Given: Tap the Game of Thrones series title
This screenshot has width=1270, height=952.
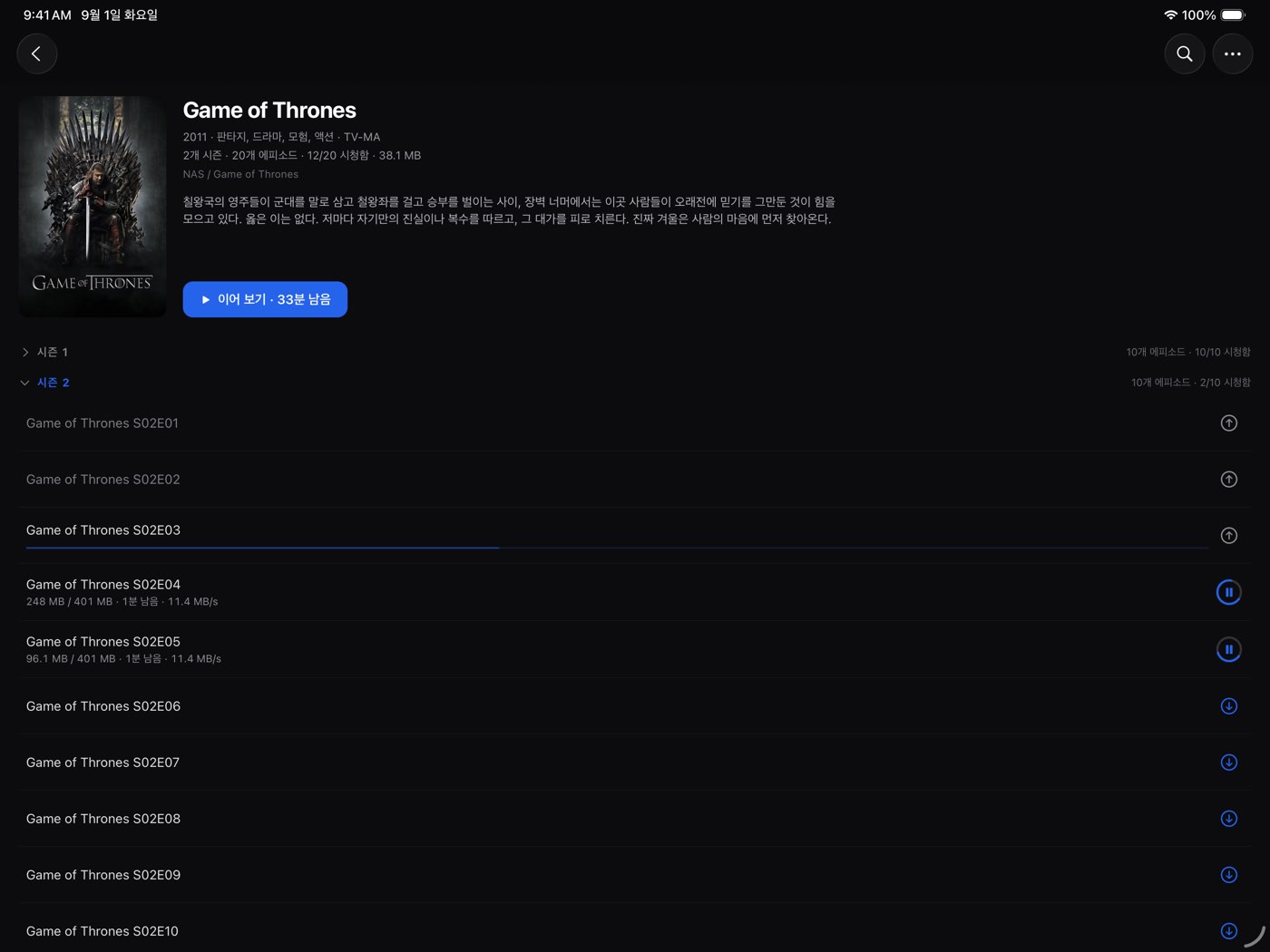Looking at the screenshot, I should click(x=269, y=111).
